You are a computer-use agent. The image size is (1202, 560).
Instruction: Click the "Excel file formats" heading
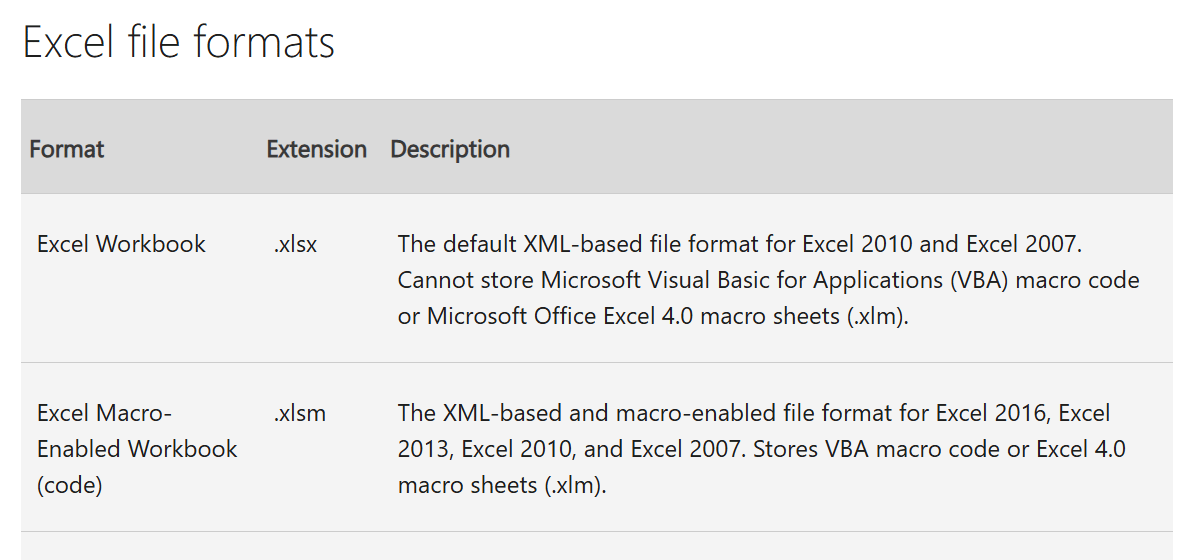coord(179,43)
